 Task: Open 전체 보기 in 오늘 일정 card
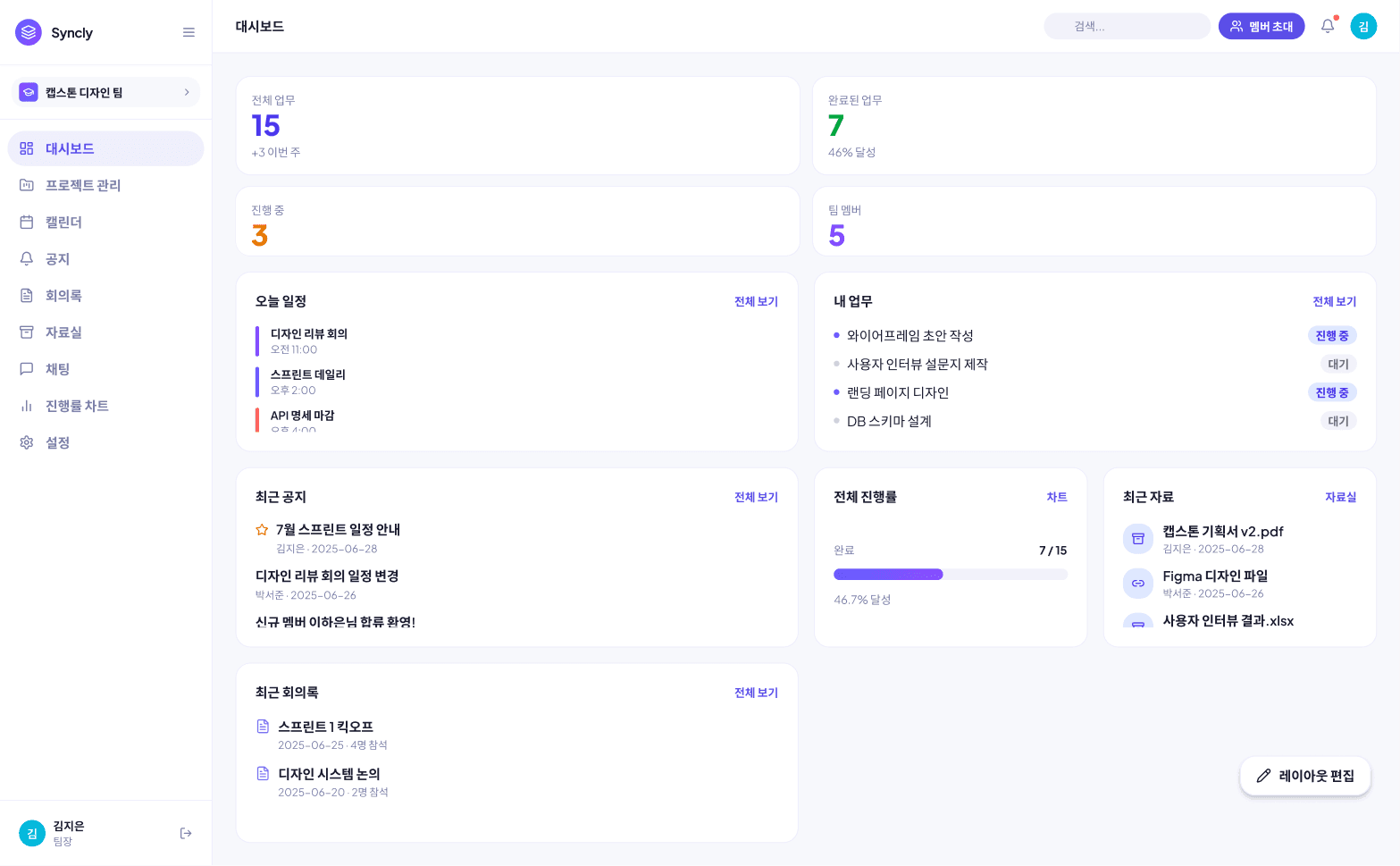756,301
